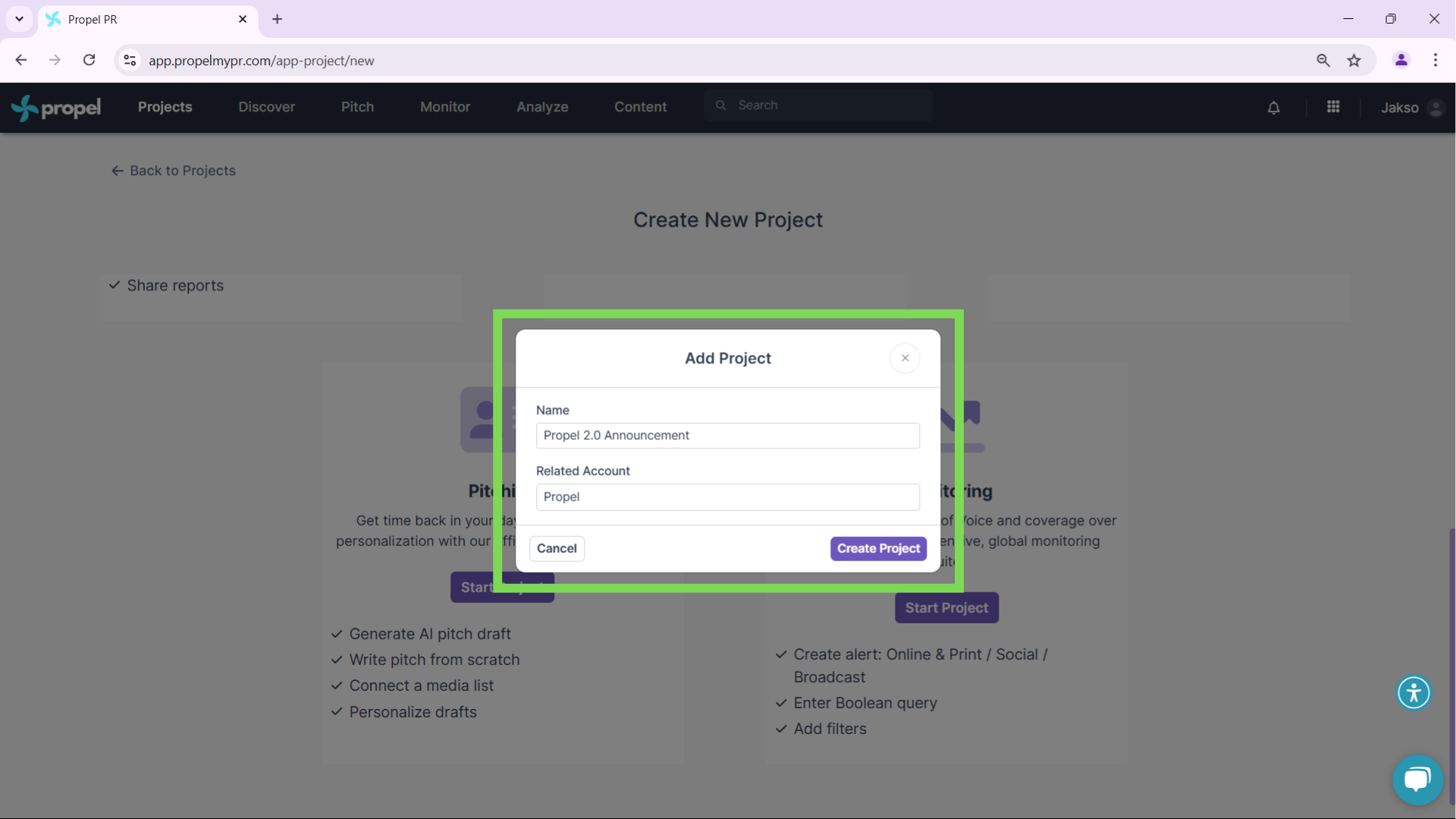Open the live chat bubble
Image resolution: width=1456 pixels, height=819 pixels.
point(1417,780)
